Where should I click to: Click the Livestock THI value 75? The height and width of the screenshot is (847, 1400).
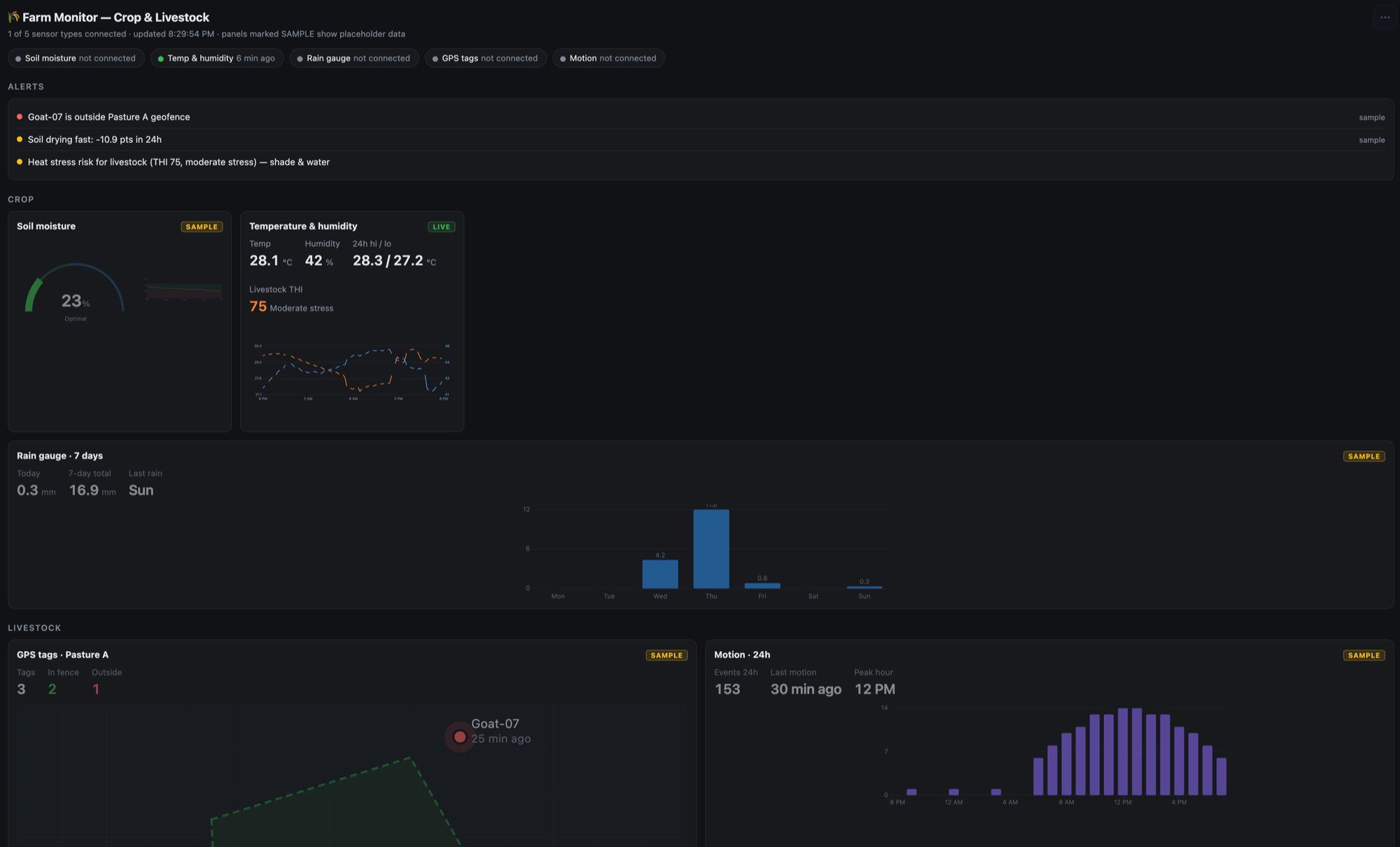[258, 307]
